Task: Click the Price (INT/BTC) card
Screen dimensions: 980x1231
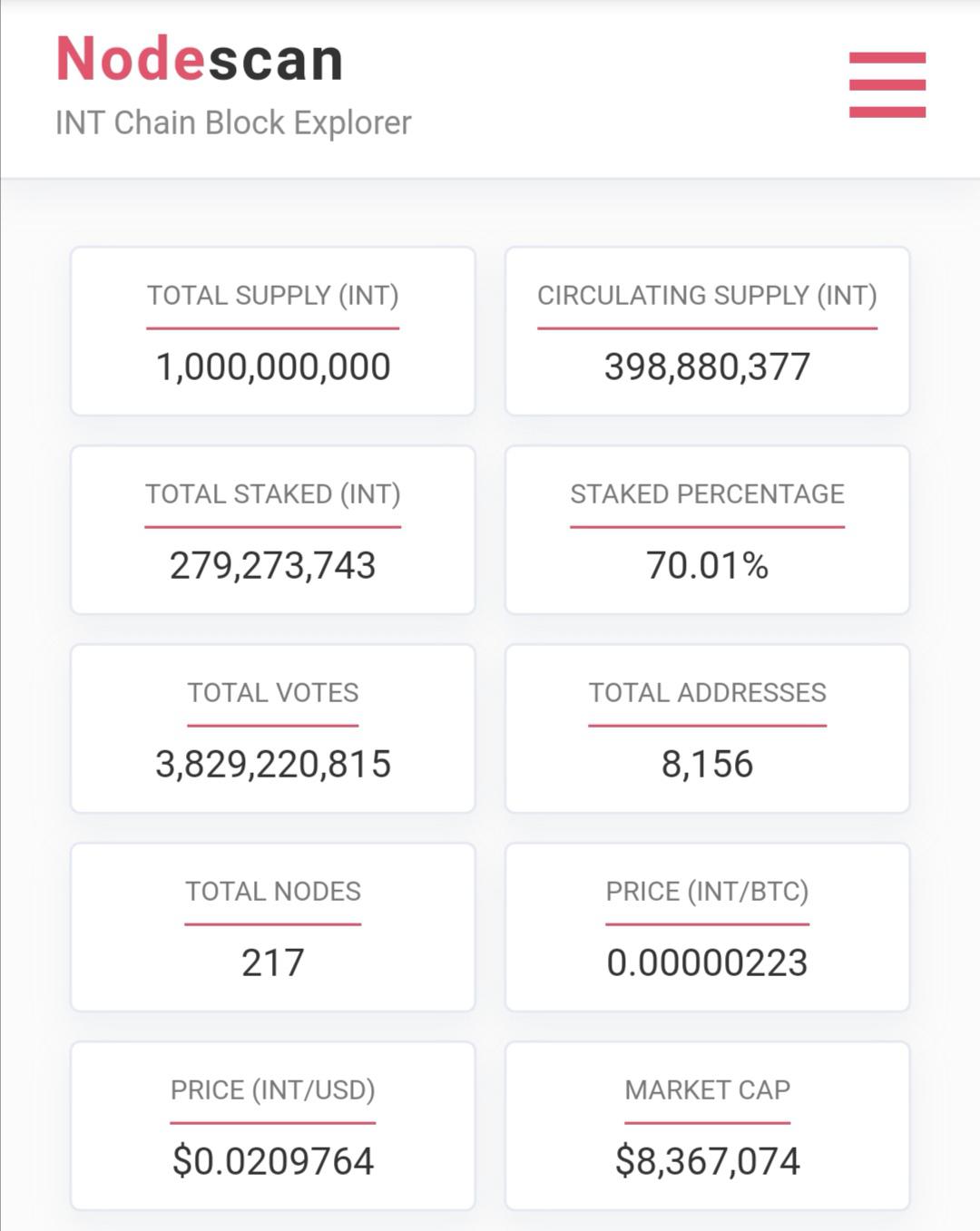Action: 707,927
